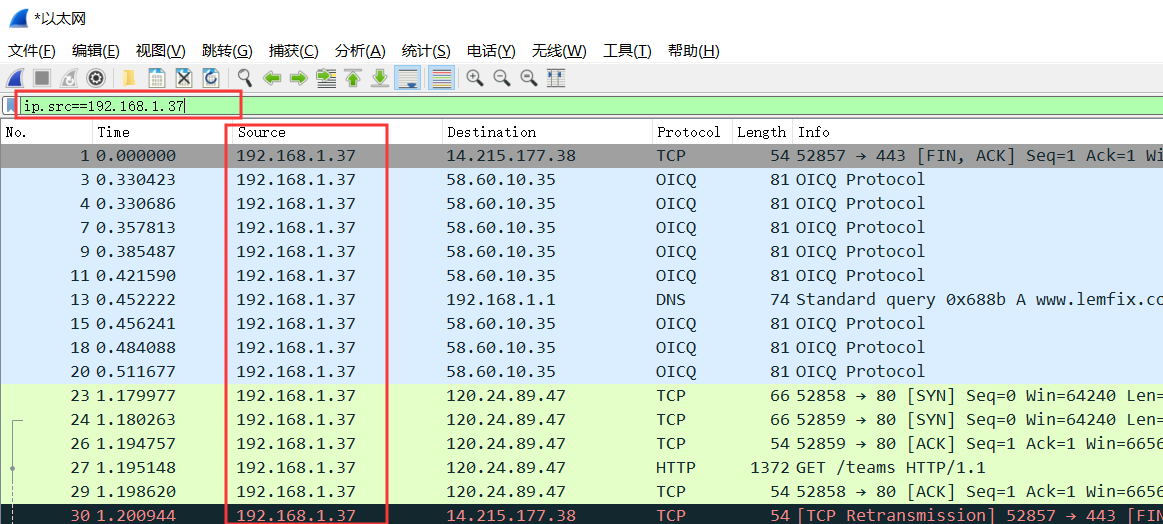Stop the running packet capture
Image resolution: width=1163 pixels, height=524 pixels.
pyautogui.click(x=42, y=78)
